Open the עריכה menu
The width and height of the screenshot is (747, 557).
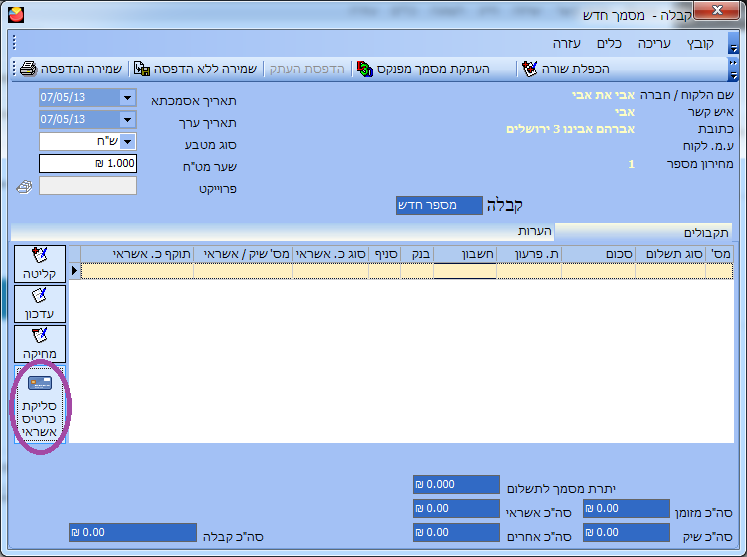pos(654,44)
